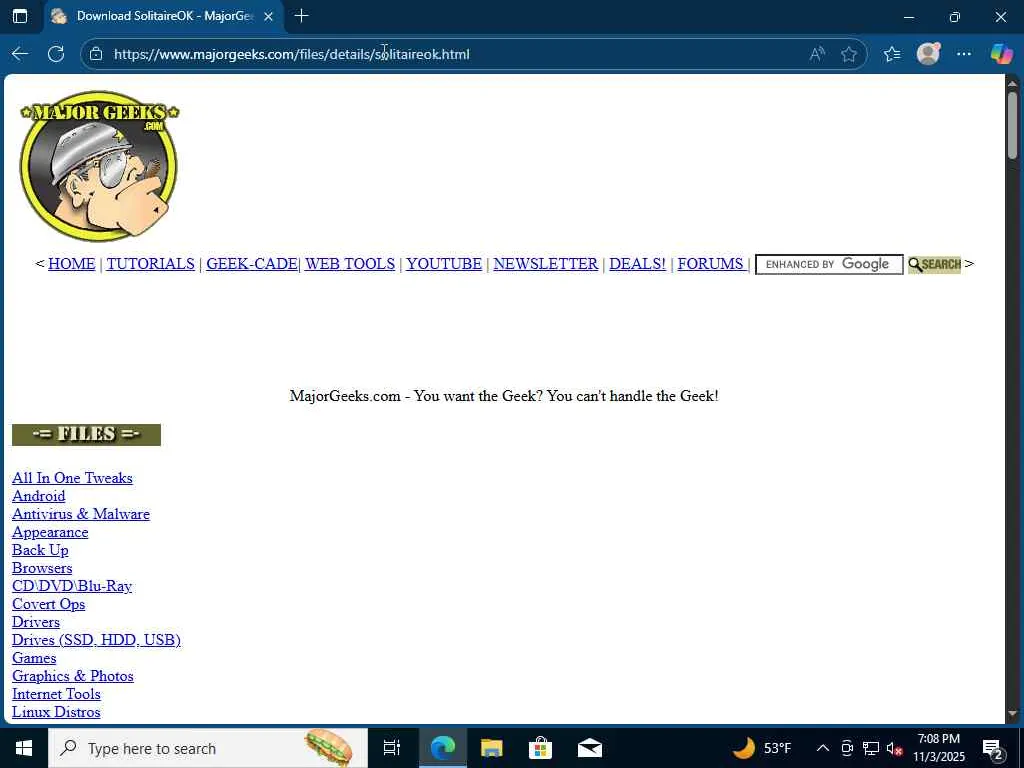Screen dimensions: 1024x768
Task: Open a new tab with plus button
Action: pyautogui.click(x=302, y=16)
